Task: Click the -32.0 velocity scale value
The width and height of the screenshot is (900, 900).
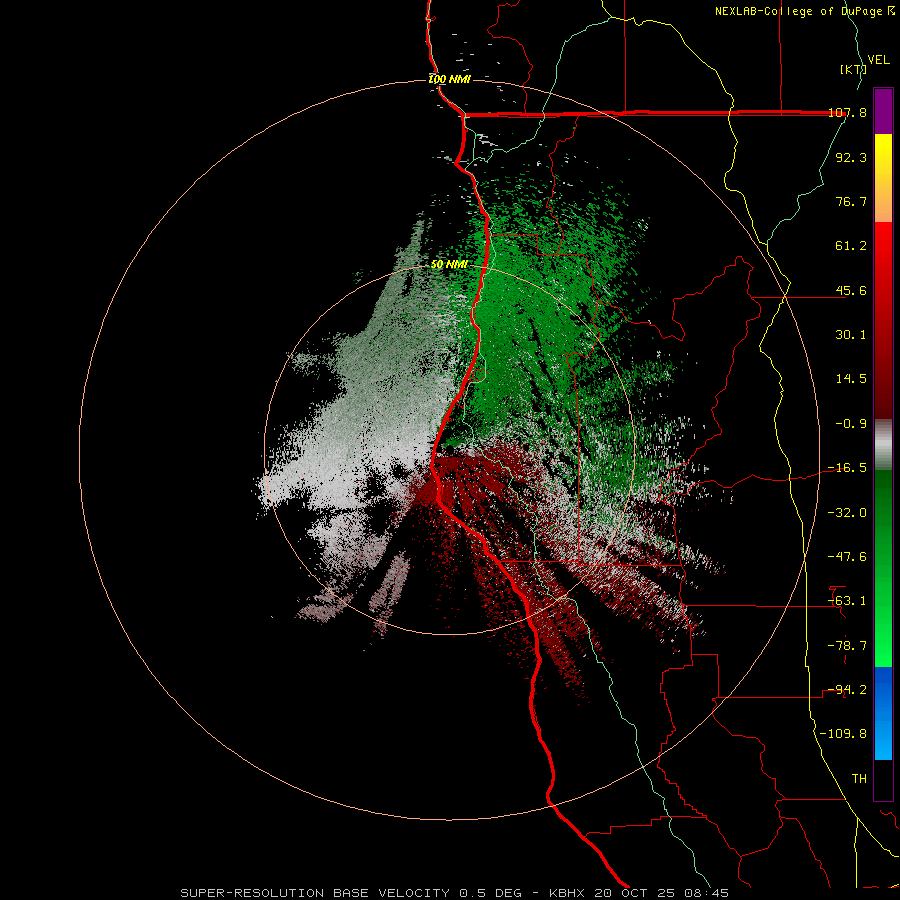Action: (847, 513)
